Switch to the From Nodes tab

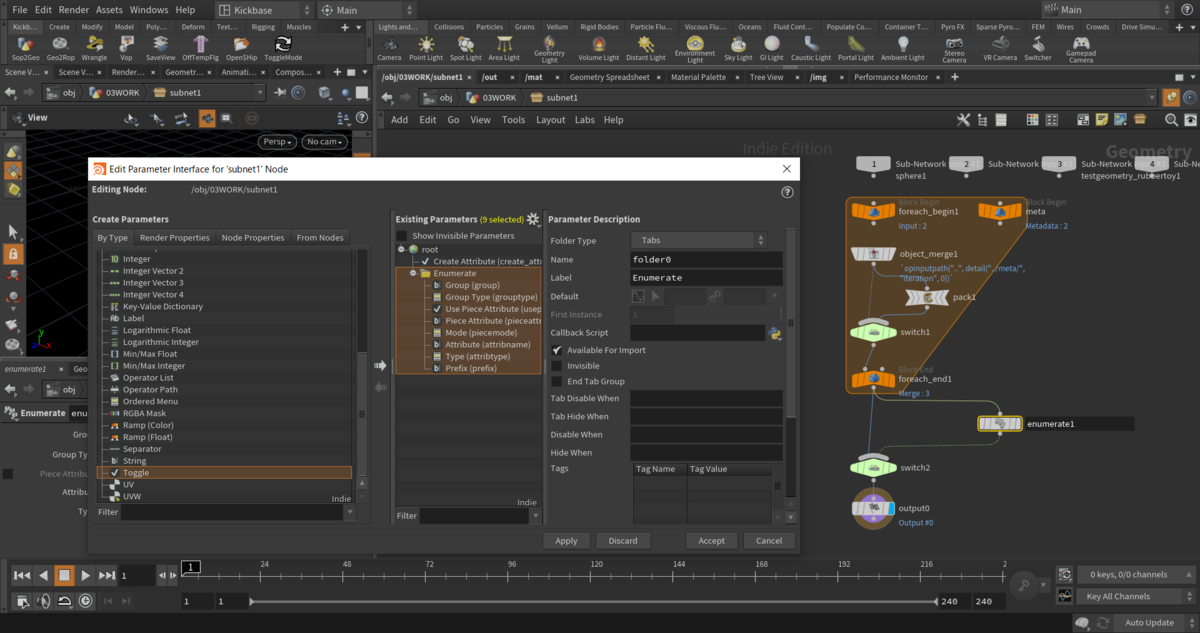pyautogui.click(x=320, y=238)
